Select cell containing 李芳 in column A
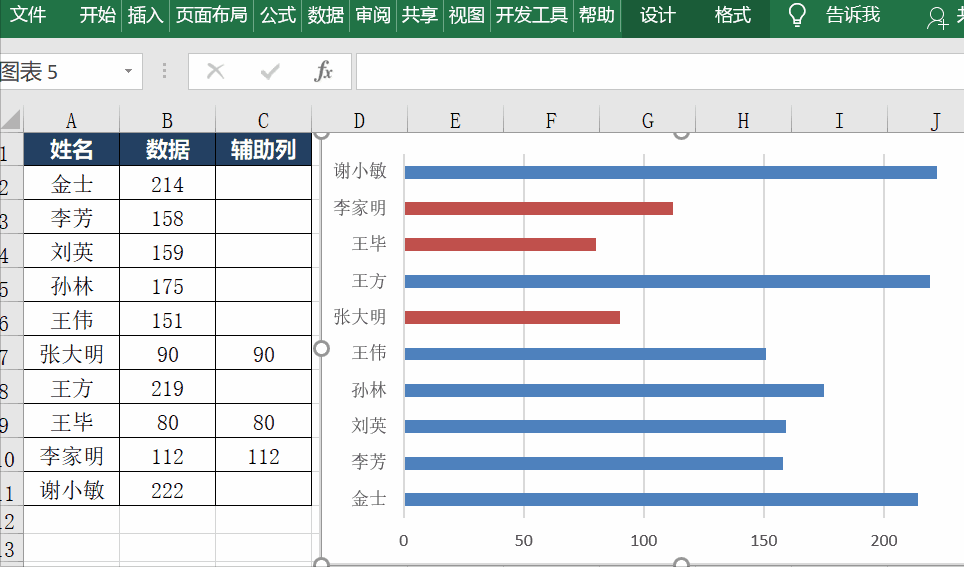Image resolution: width=964 pixels, height=567 pixels. coord(71,217)
